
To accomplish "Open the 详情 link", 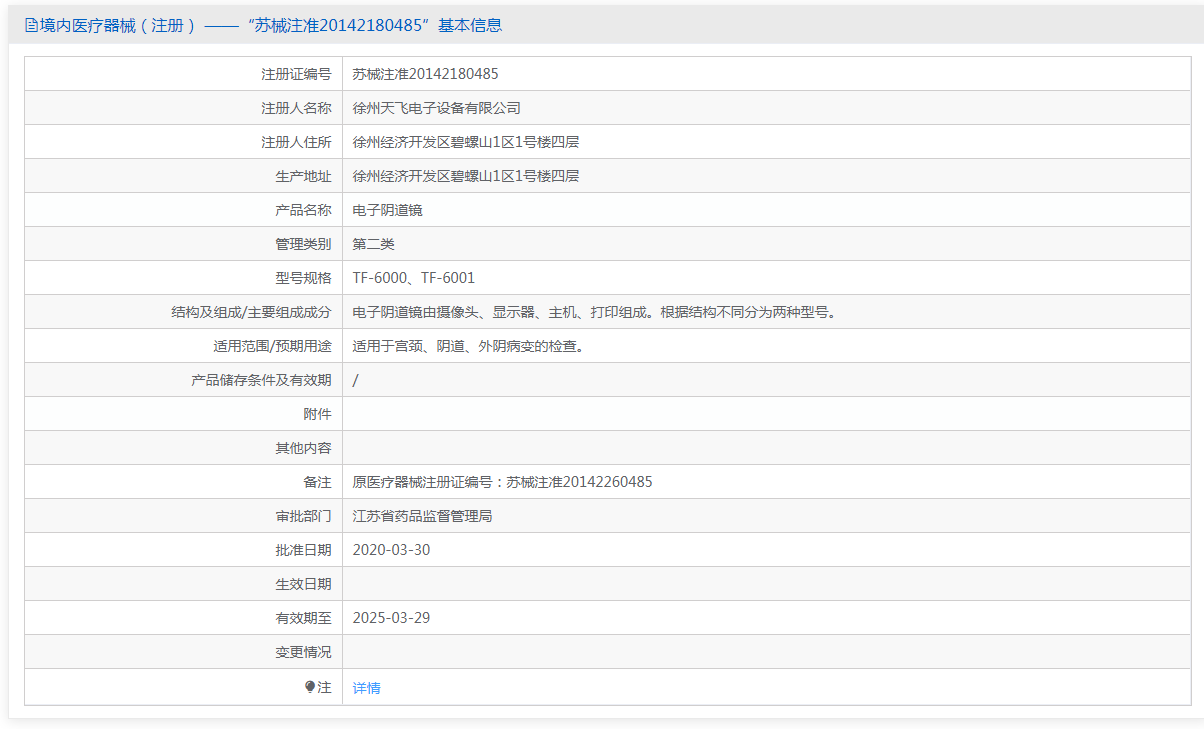I will click(366, 688).
